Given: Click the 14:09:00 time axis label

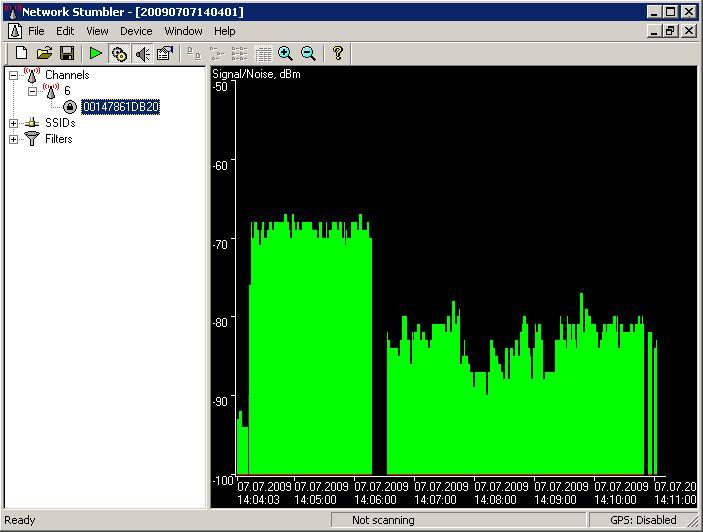Looking at the screenshot, I should pyautogui.click(x=556, y=500).
